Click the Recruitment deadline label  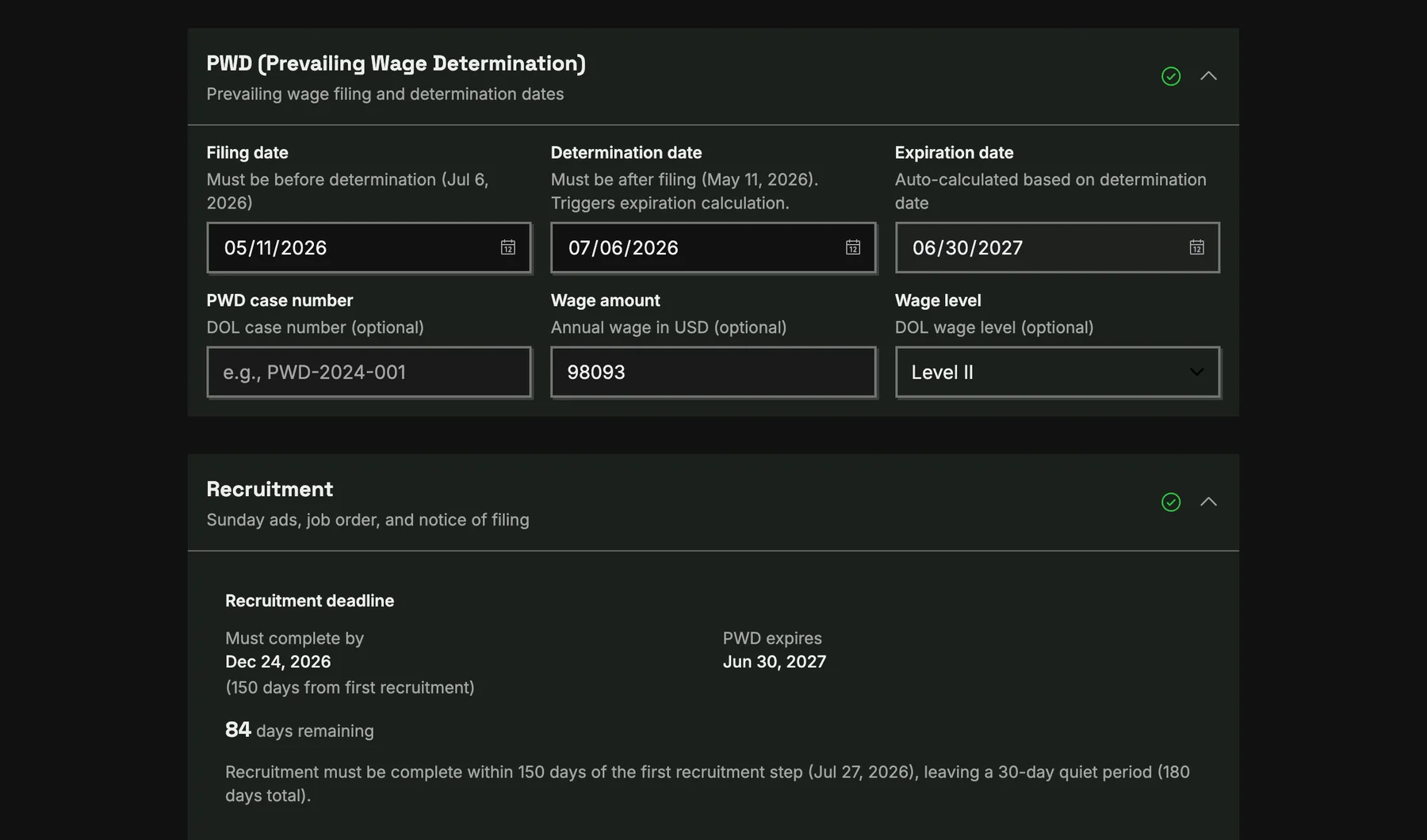309,601
